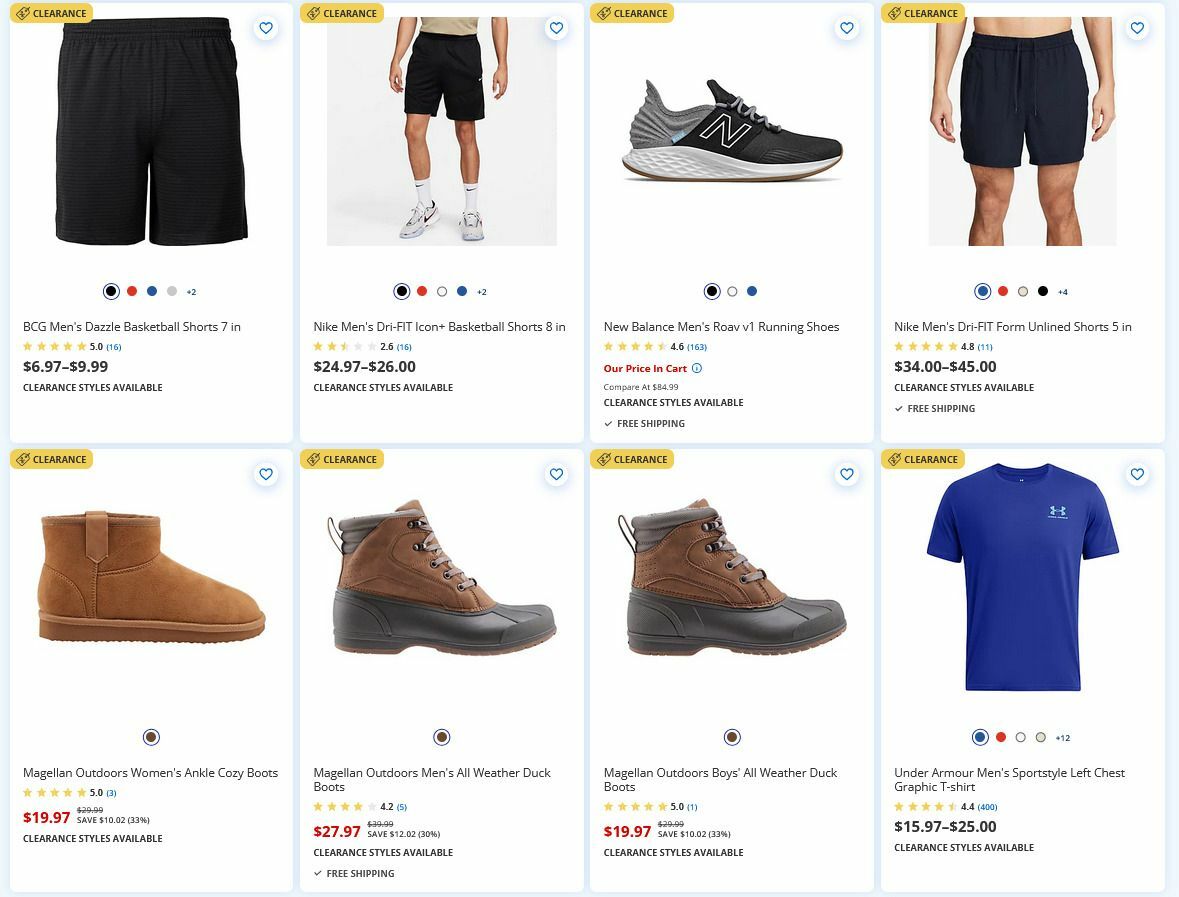The width and height of the screenshot is (1179, 897).
Task: Add Magellan Women's Ankle Cozy Boots to favorites
Action: point(266,474)
